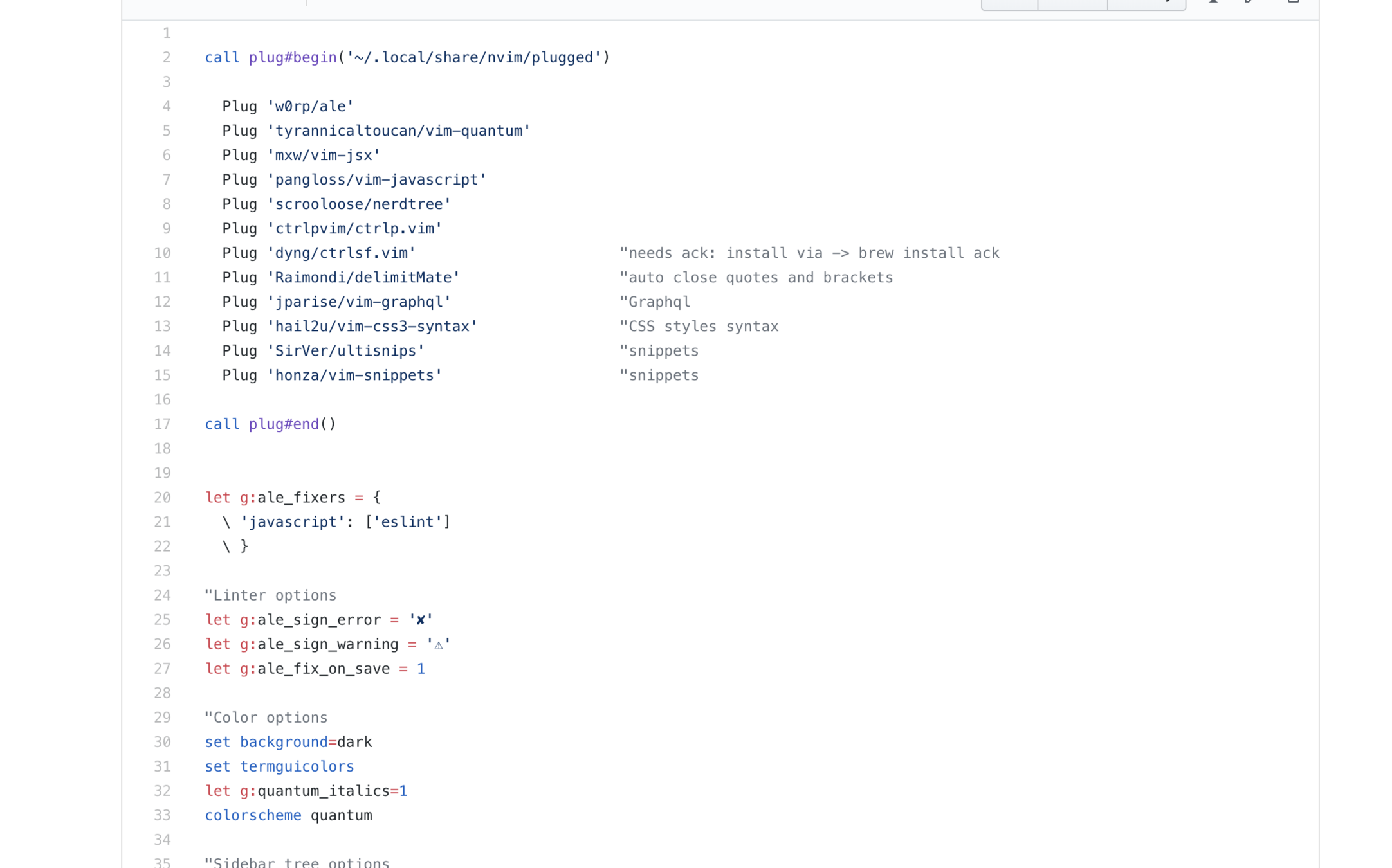This screenshot has width=1392, height=868.
Task: Click the plug#end function call
Action: 284,424
